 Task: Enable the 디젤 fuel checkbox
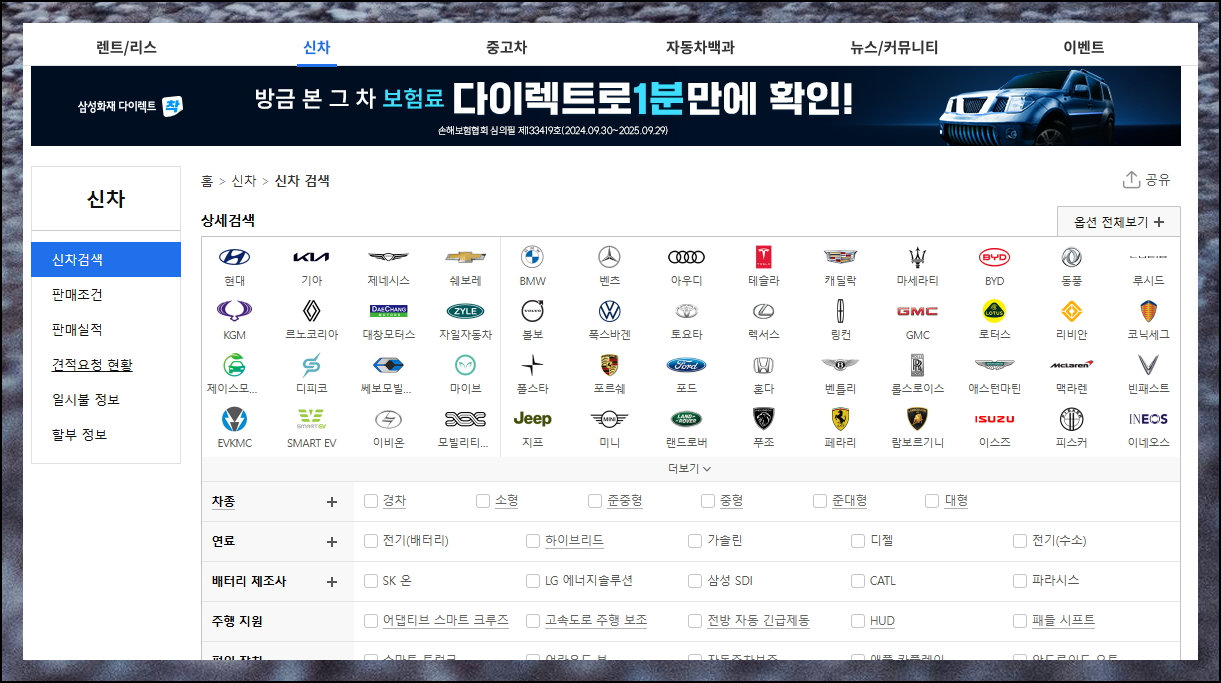pos(858,540)
